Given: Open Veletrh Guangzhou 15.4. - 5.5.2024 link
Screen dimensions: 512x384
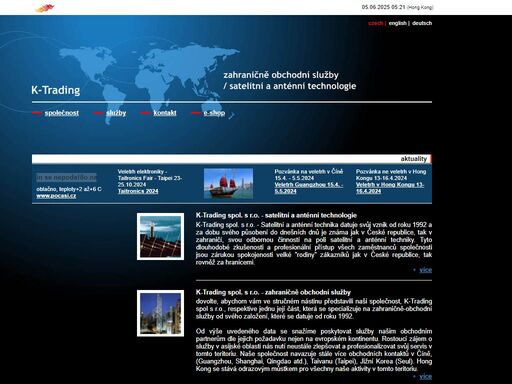Looking at the screenshot, I should [x=309, y=188].
